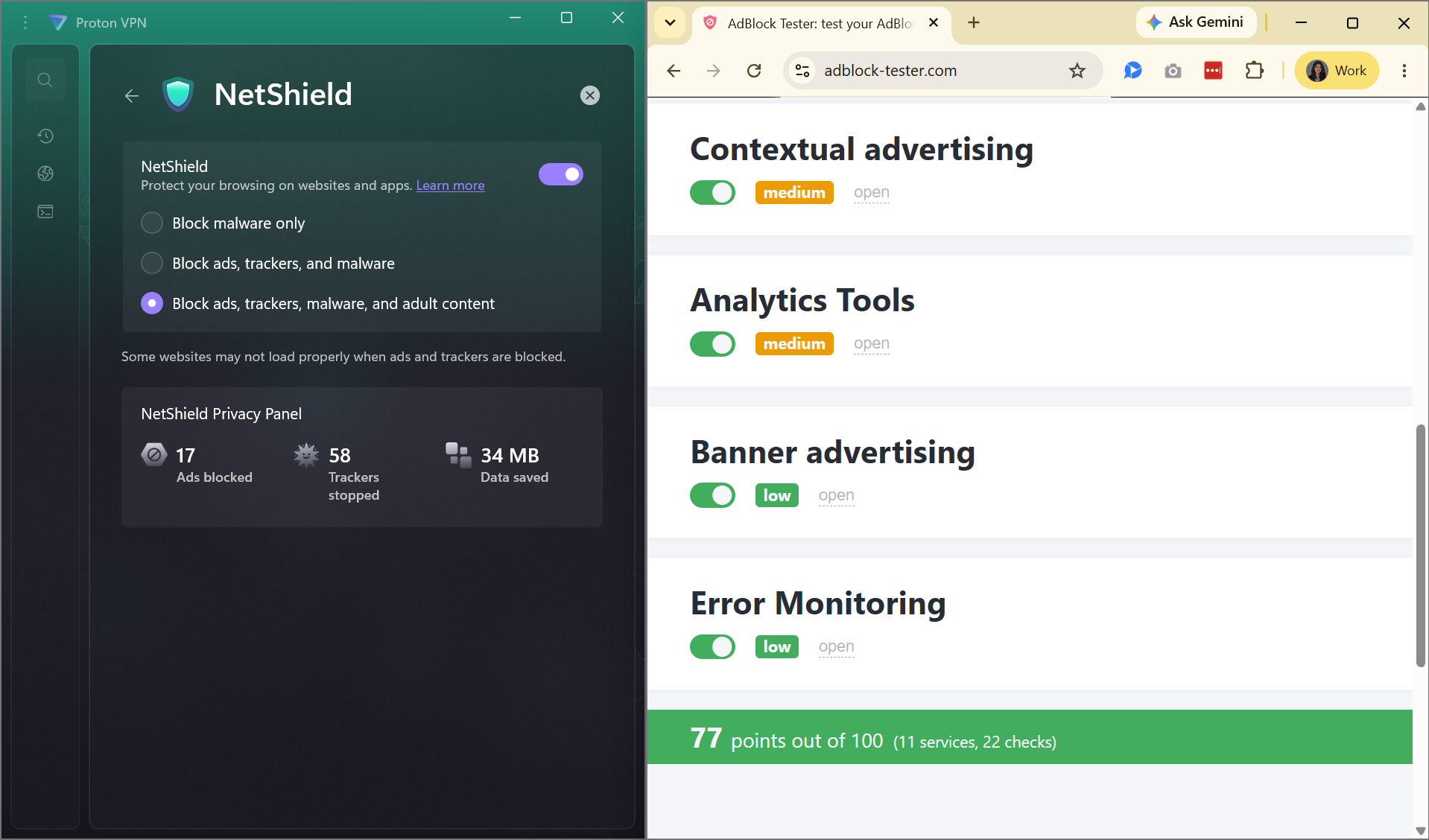
Task: Close the AdBlock Tester tab
Action: coord(934,23)
